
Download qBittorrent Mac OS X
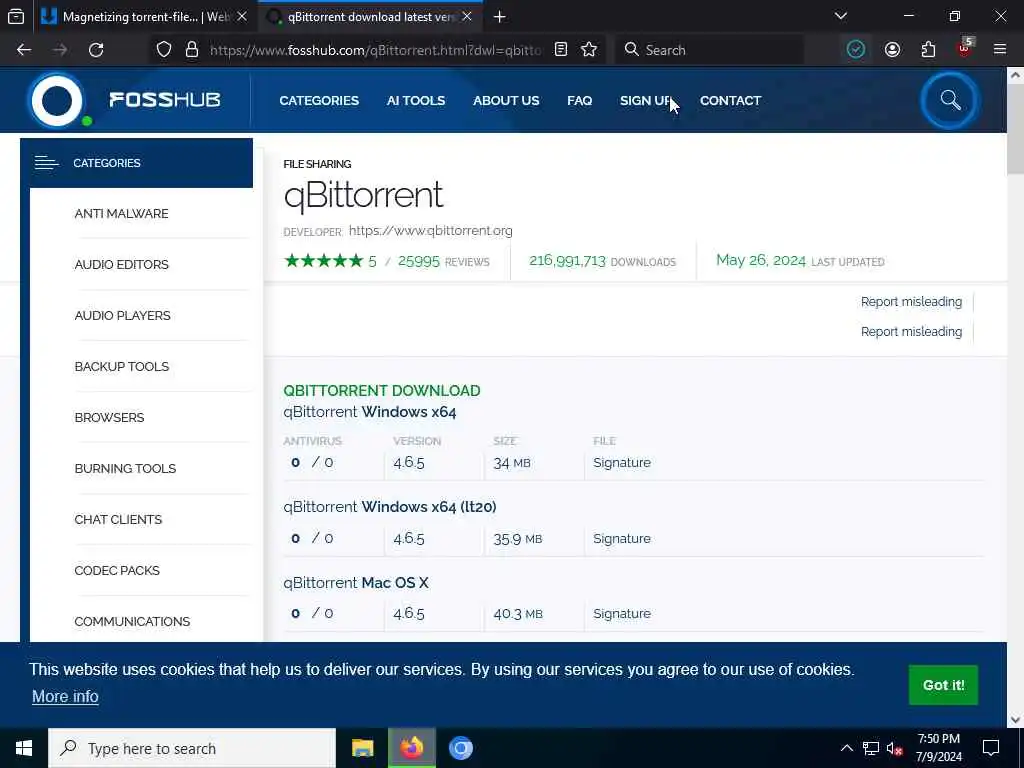(x=356, y=583)
